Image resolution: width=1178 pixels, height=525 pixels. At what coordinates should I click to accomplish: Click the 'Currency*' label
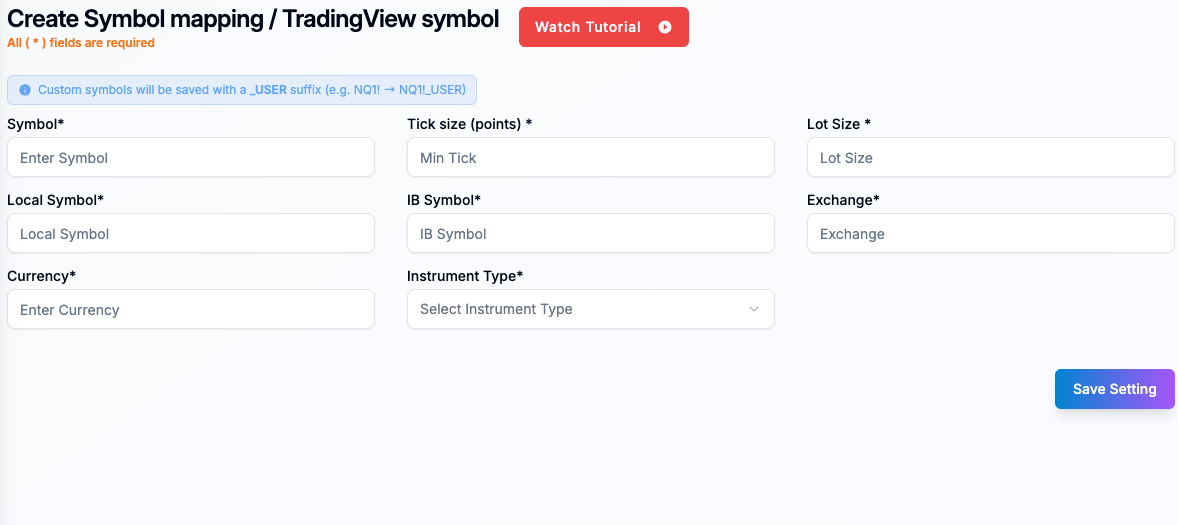point(42,276)
